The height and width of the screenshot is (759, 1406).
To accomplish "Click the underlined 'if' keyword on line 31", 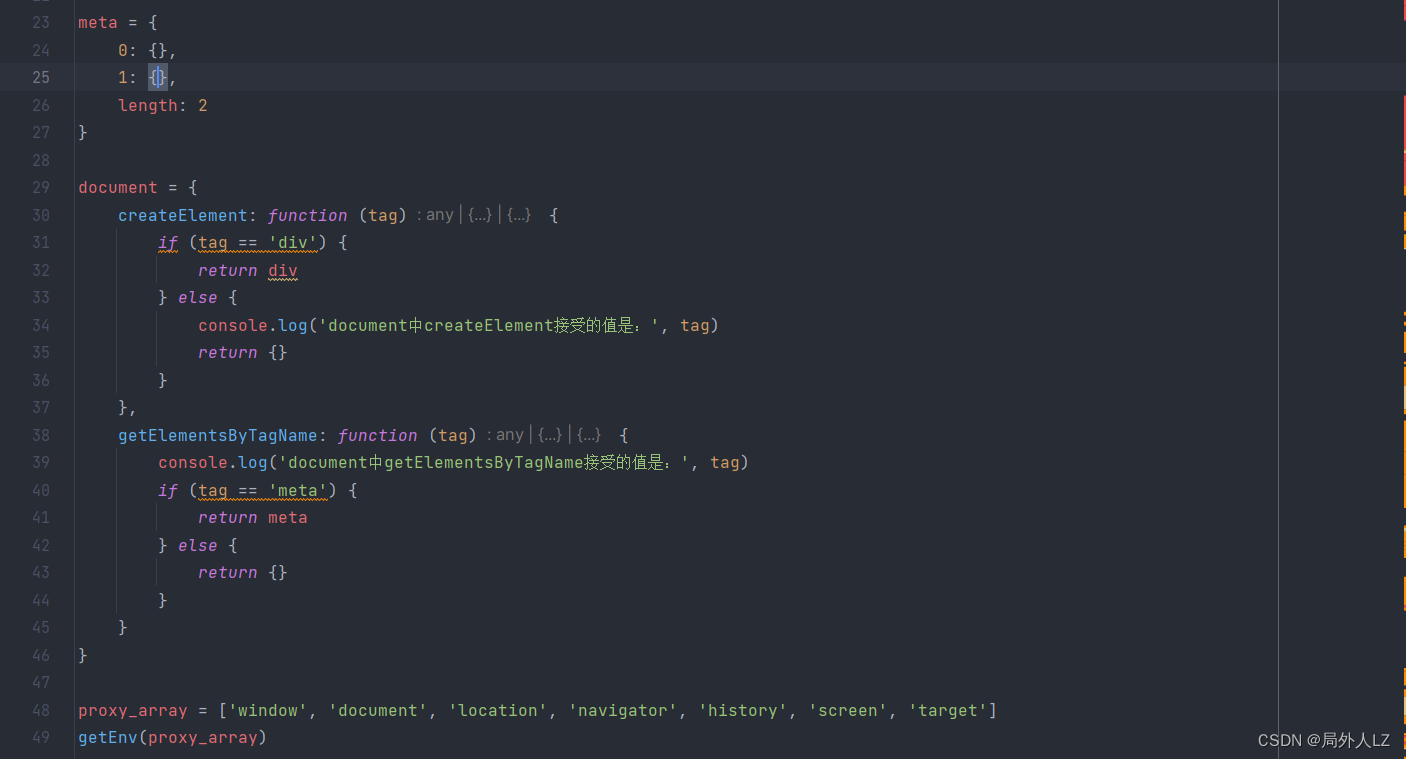I will pyautogui.click(x=168, y=242).
